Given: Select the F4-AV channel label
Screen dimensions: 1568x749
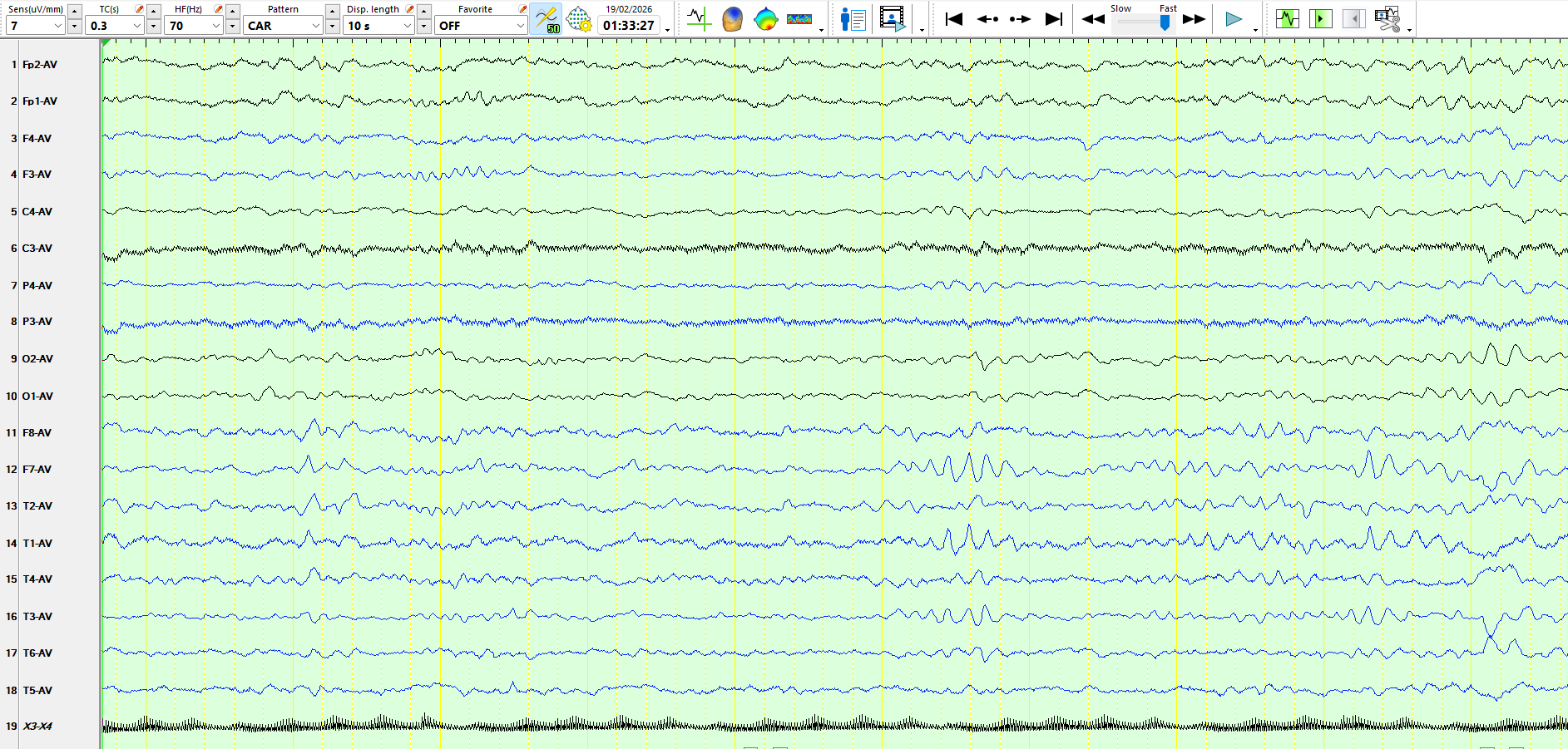Looking at the screenshot, I should coord(37,138).
